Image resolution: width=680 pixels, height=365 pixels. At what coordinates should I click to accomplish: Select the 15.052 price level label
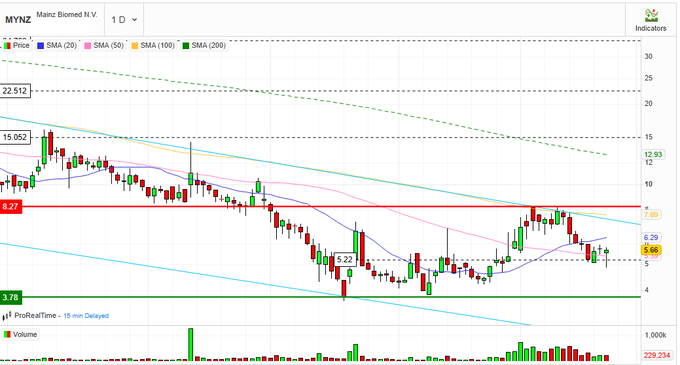pos(15,137)
